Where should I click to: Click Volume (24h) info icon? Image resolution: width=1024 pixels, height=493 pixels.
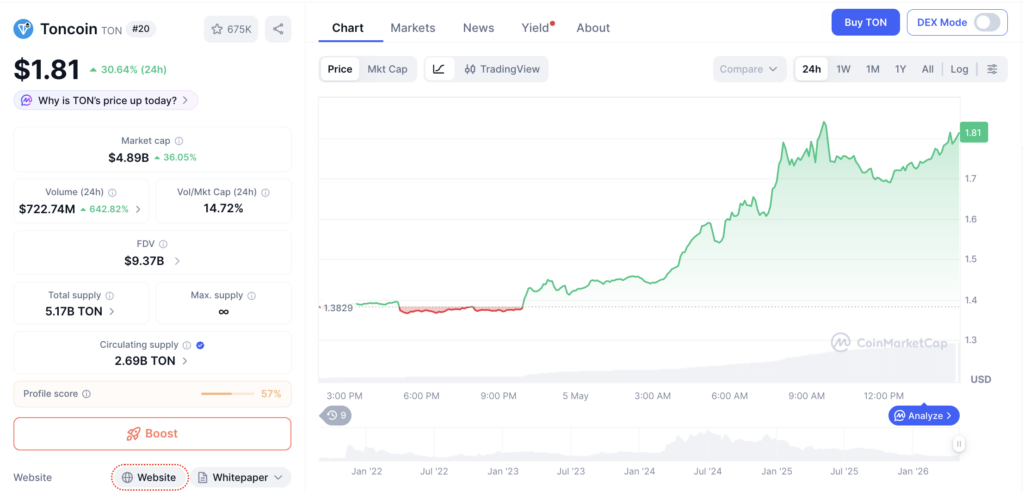[112, 193]
